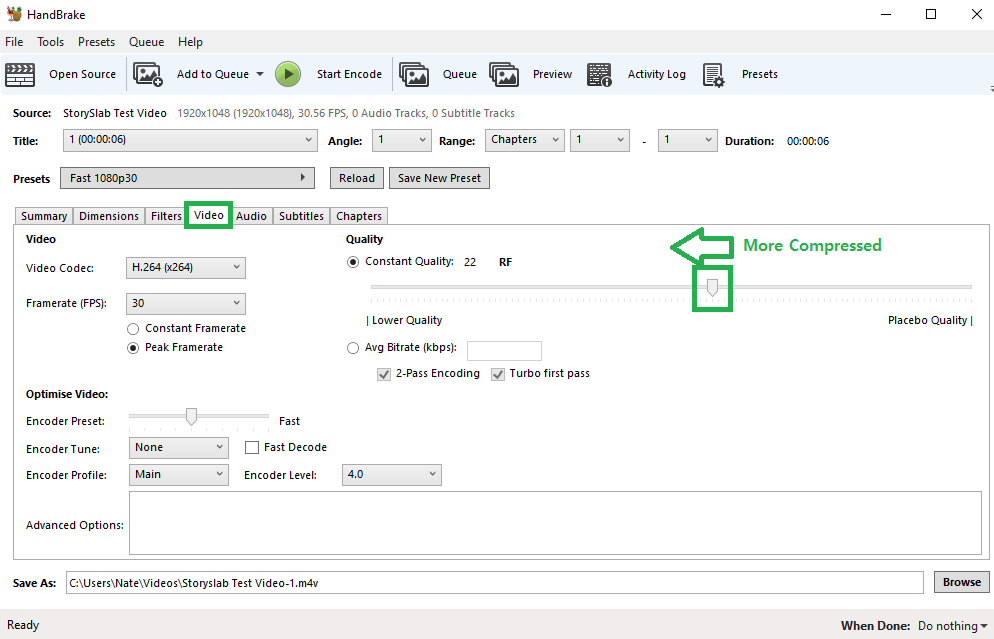994x639 pixels.
Task: Click in the Advanced Options text box
Action: click(555, 523)
